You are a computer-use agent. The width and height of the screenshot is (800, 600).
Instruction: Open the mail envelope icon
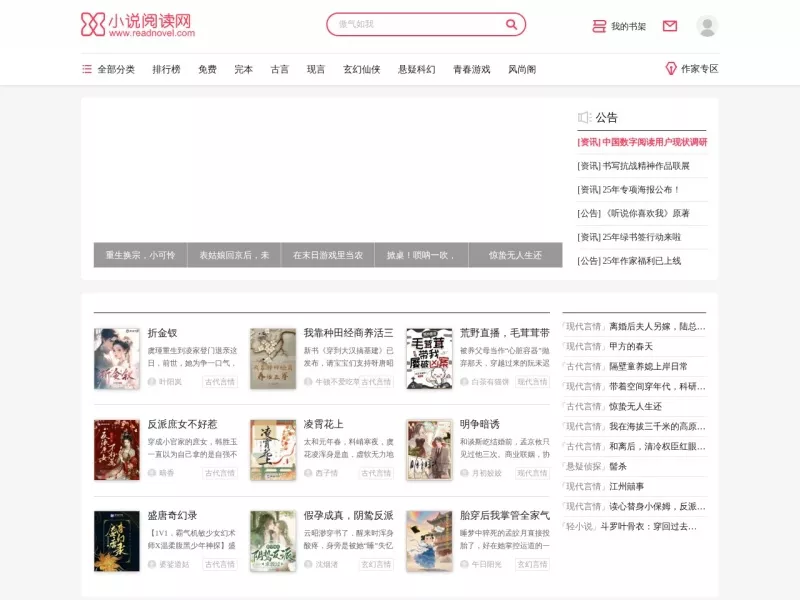pyautogui.click(x=669, y=26)
